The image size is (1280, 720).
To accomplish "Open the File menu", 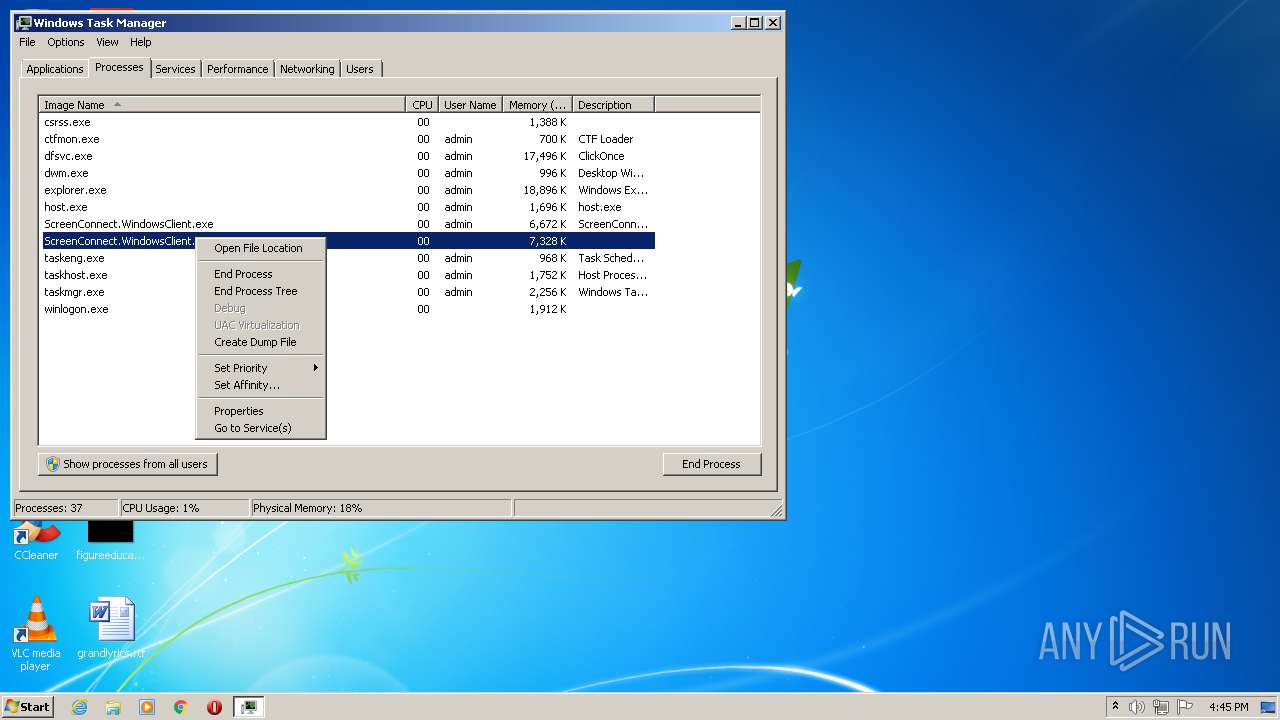I will 27,42.
